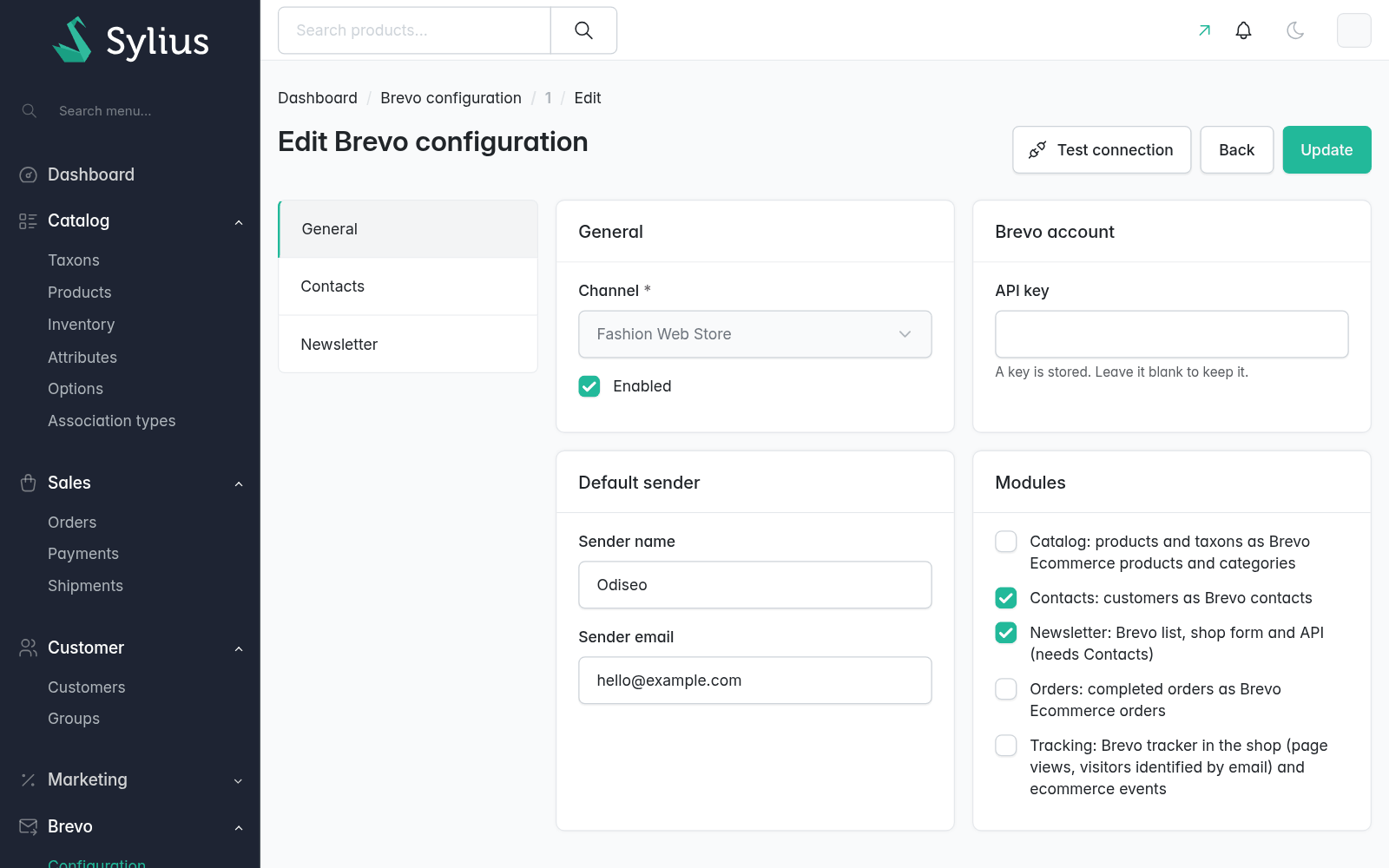
Task: Go to Dashboard breadcrumb link
Action: click(x=318, y=98)
